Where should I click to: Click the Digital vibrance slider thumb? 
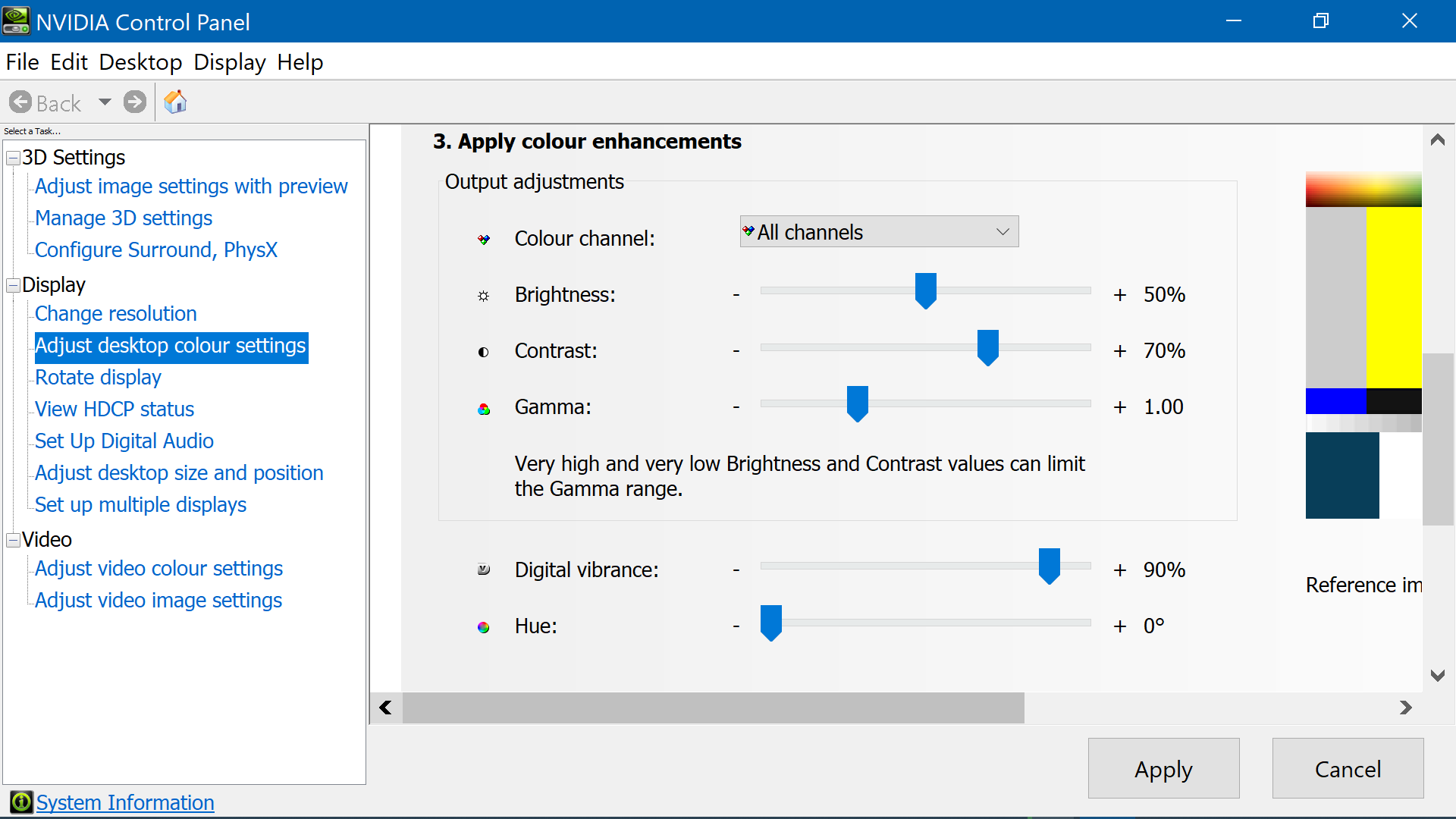coord(1049,565)
